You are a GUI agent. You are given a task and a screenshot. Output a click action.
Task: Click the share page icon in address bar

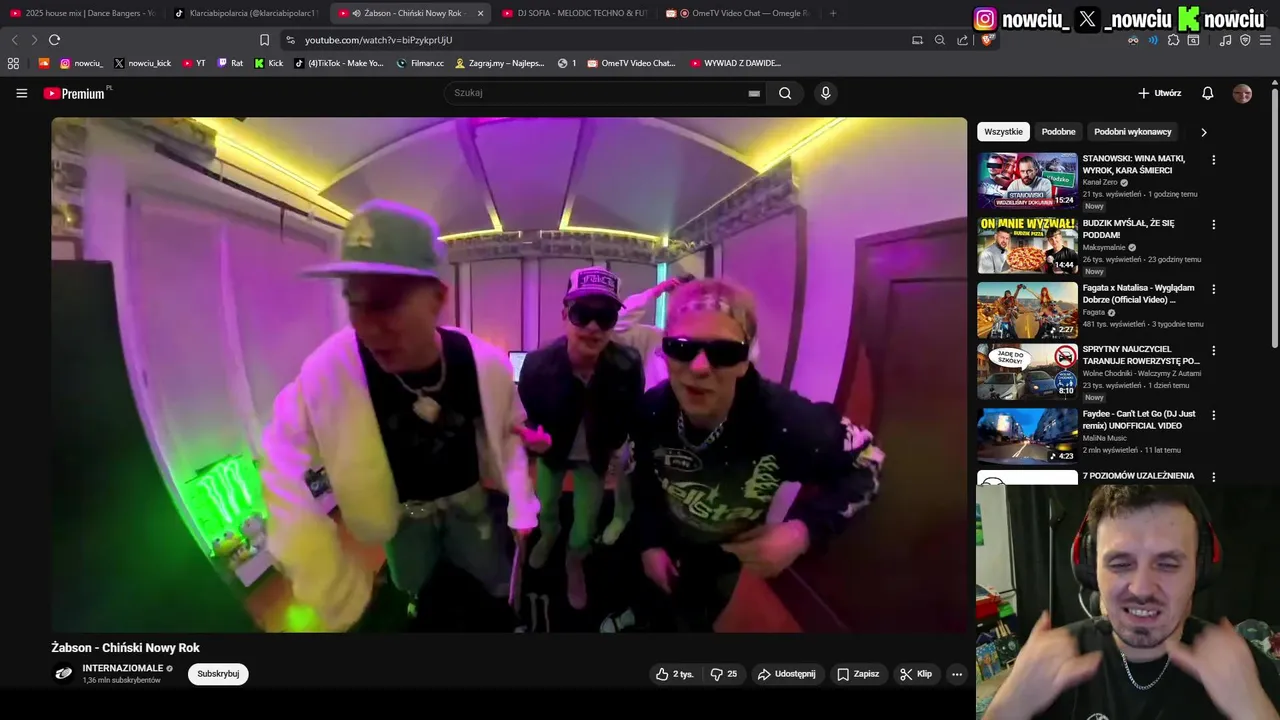962,40
